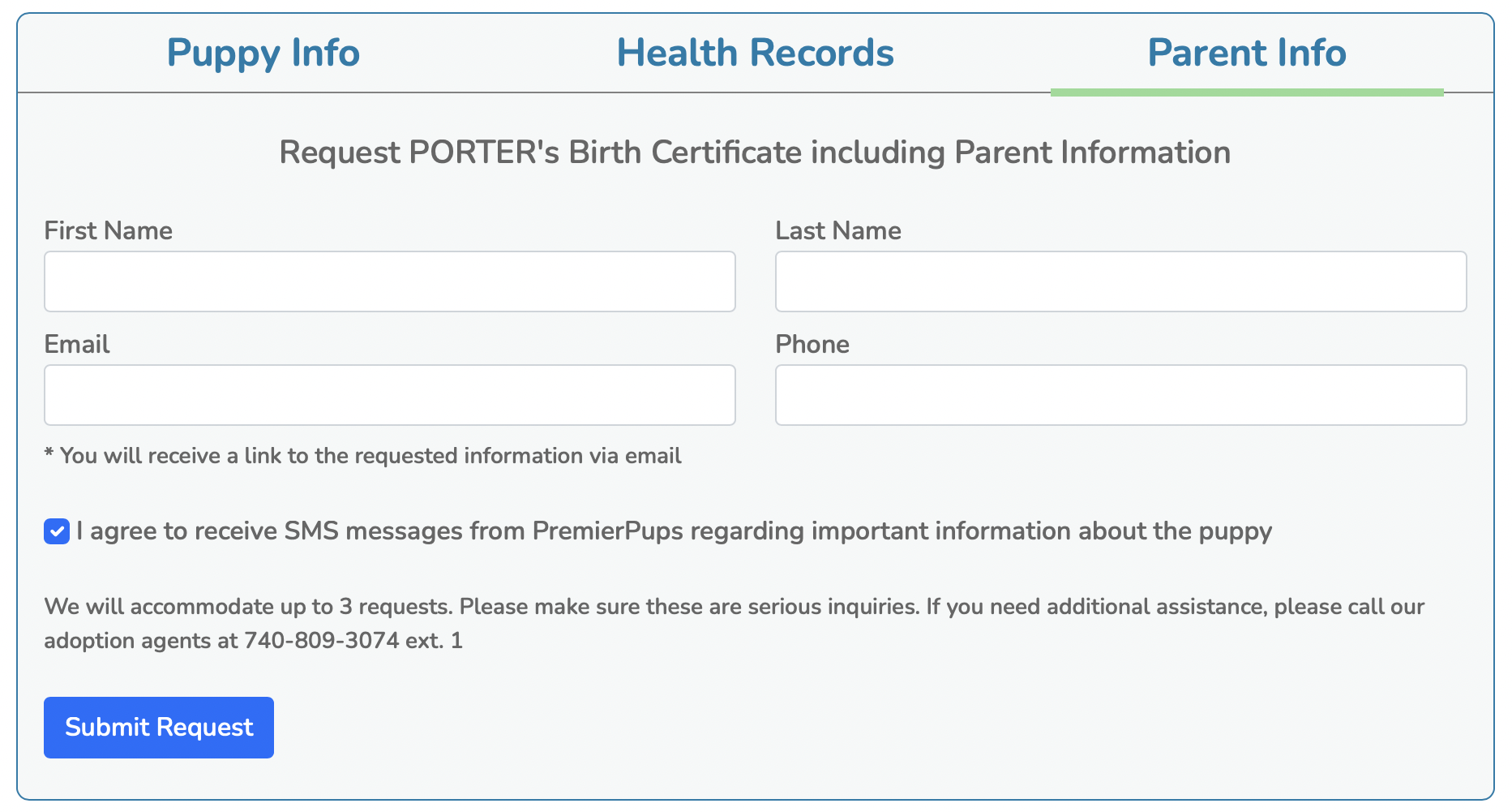Select the Email text box

click(x=390, y=395)
